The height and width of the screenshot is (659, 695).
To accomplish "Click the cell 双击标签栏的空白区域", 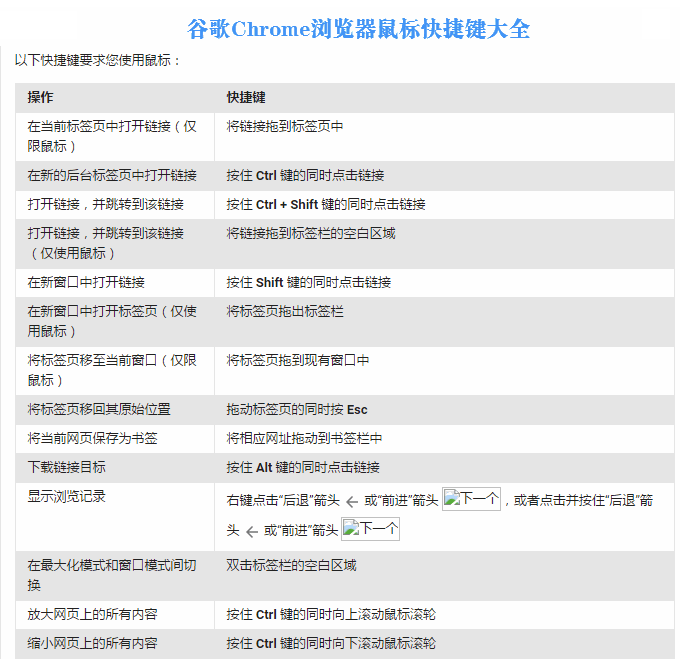I will click(445, 576).
